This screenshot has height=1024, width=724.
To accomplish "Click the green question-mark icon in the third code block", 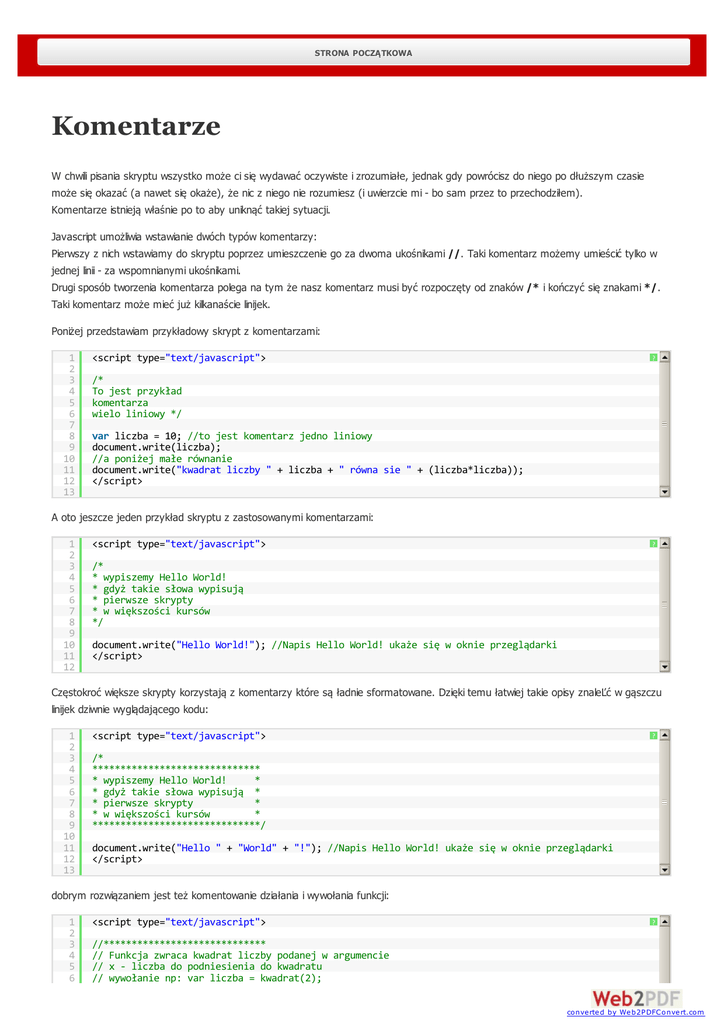I will [653, 735].
